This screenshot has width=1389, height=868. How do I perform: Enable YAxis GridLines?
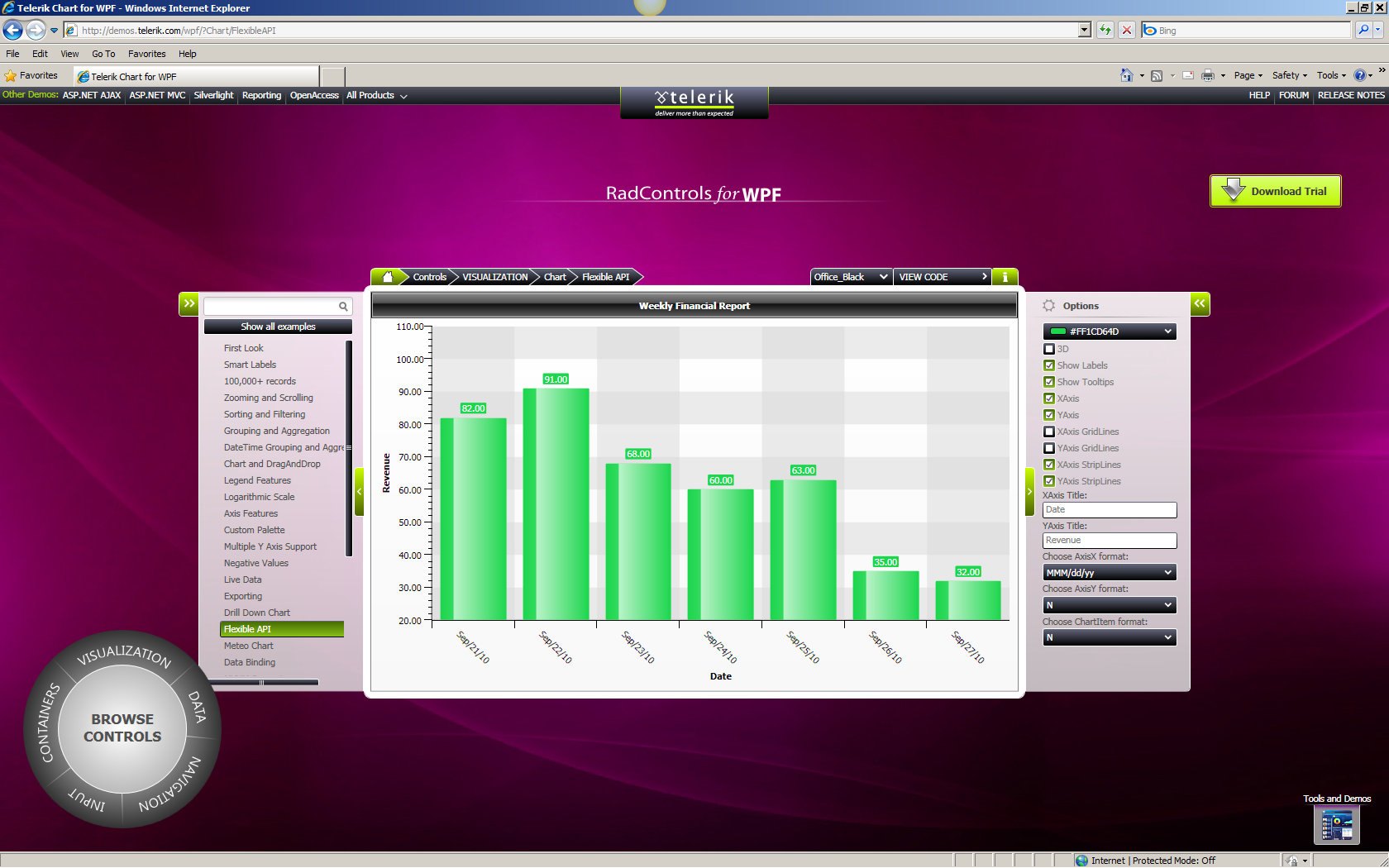[x=1049, y=448]
